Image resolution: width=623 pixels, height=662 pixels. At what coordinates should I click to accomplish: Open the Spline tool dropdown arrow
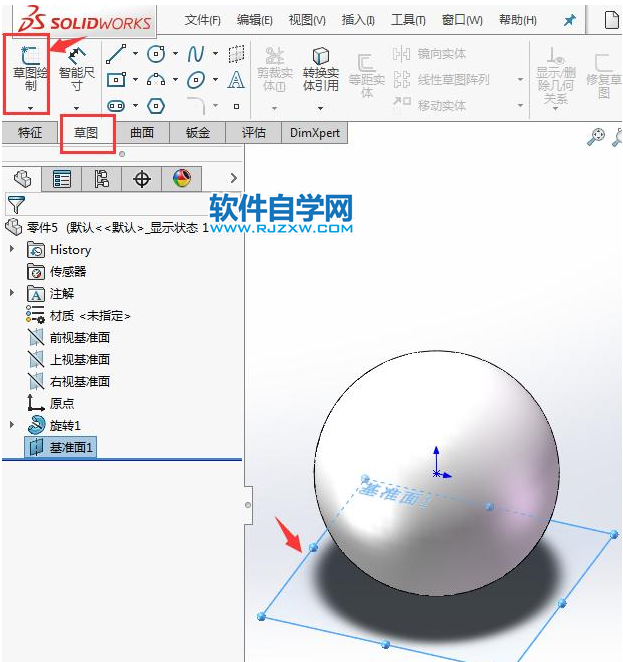(215, 54)
